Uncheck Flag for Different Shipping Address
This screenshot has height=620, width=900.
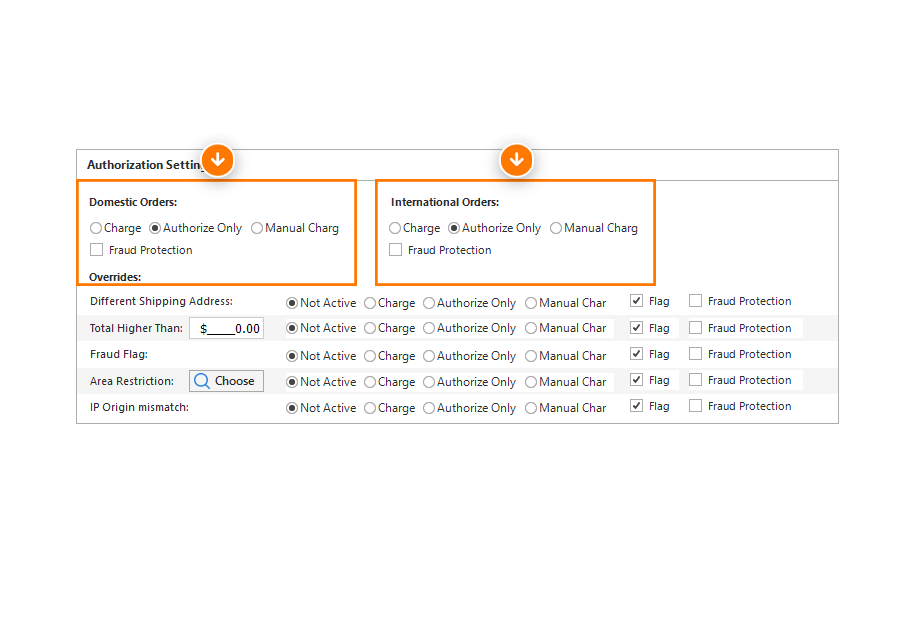click(x=637, y=301)
